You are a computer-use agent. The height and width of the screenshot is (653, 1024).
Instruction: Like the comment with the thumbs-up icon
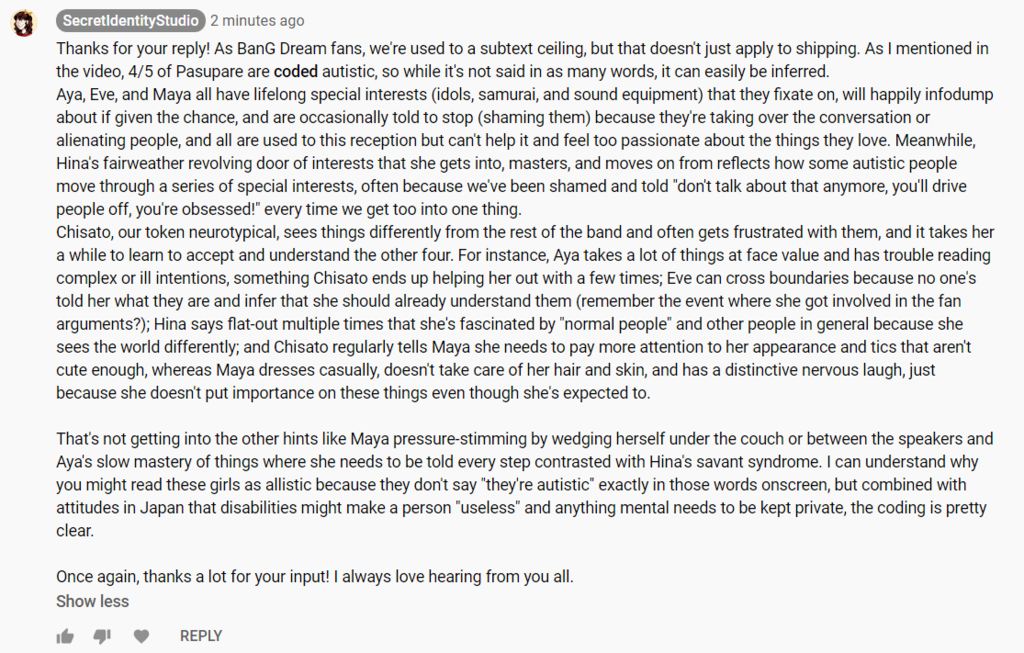pos(65,636)
